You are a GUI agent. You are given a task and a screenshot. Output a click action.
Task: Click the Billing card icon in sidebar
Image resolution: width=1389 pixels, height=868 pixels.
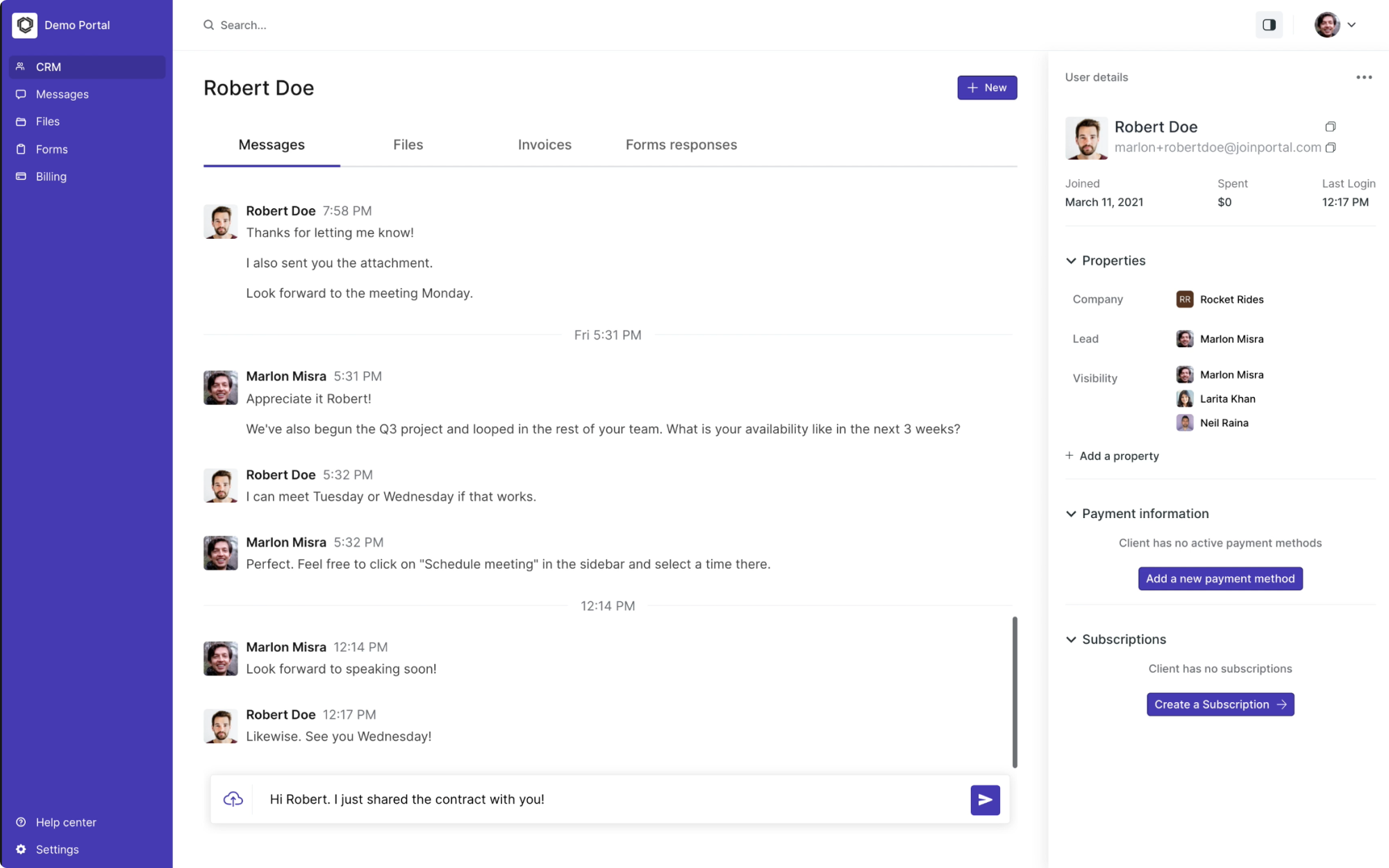[21, 176]
